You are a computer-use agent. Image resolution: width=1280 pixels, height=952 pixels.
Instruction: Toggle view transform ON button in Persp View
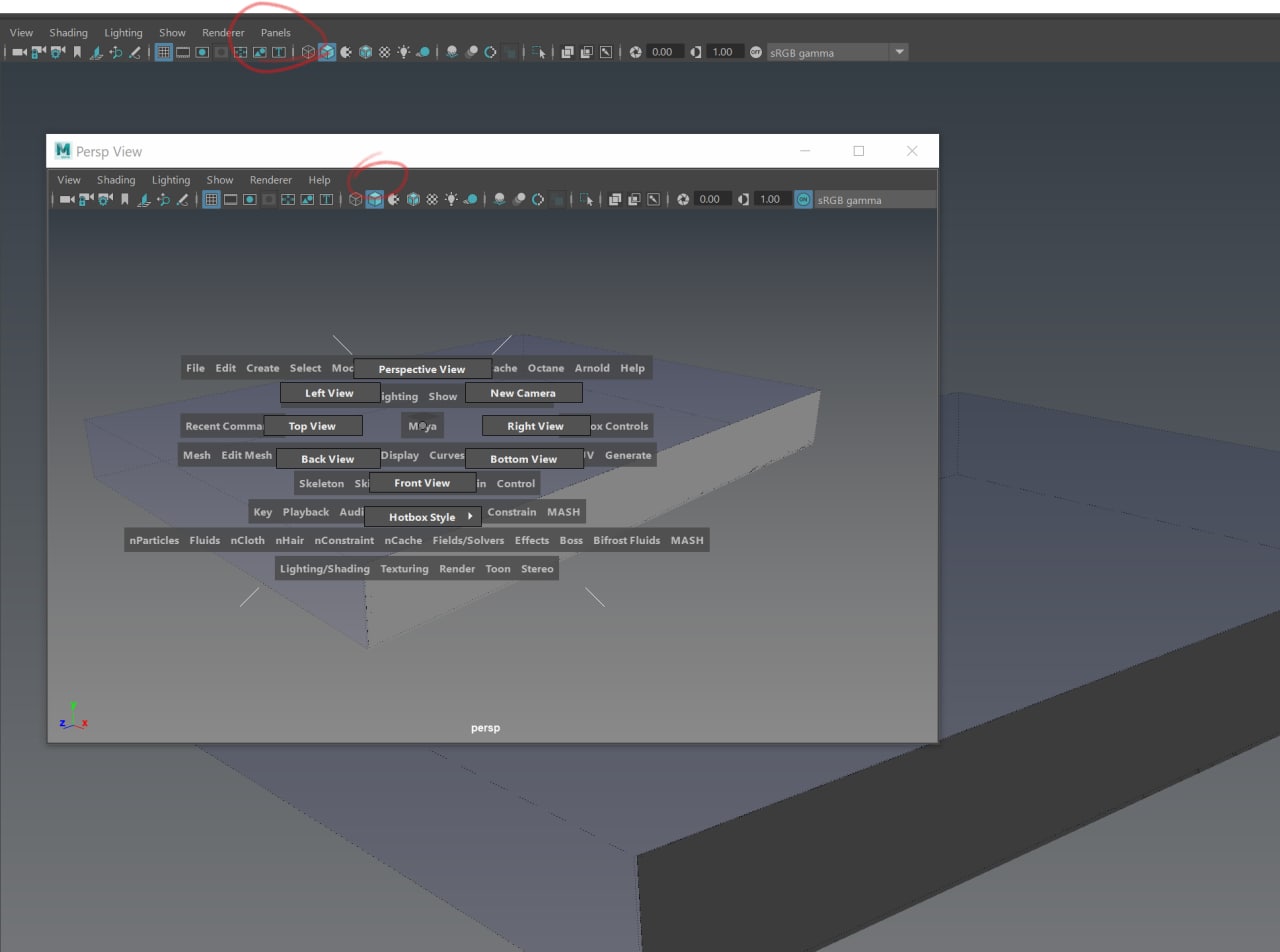click(803, 200)
